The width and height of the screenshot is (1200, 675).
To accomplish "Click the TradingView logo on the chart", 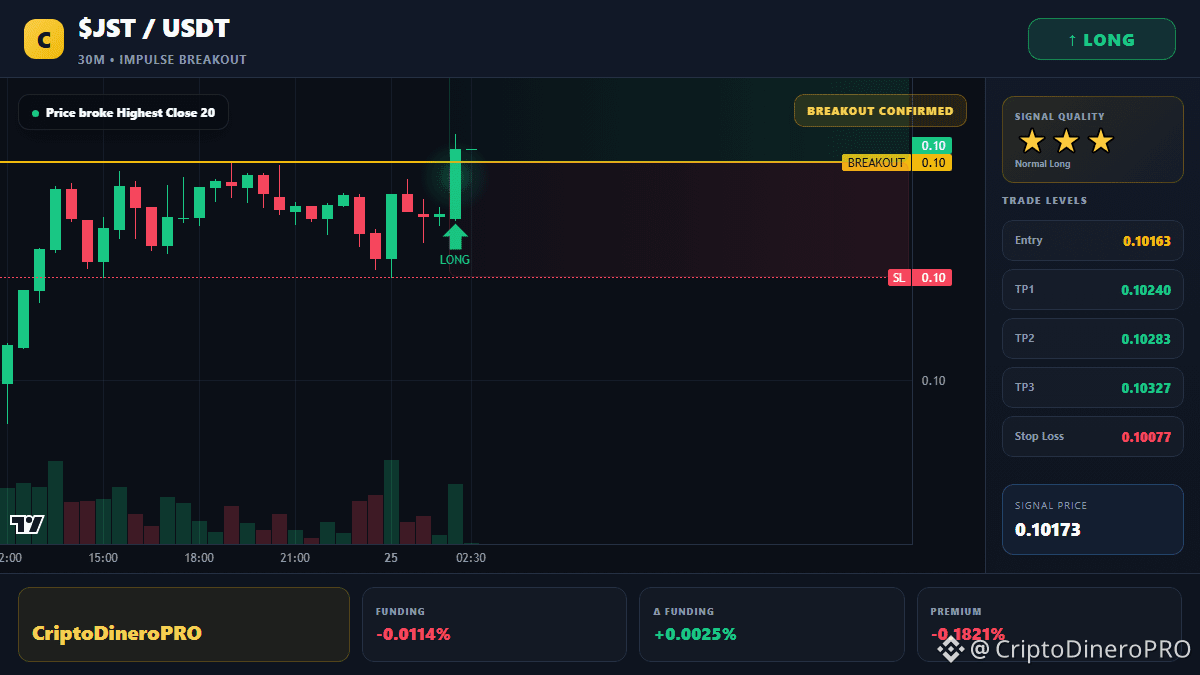I will click(x=27, y=524).
